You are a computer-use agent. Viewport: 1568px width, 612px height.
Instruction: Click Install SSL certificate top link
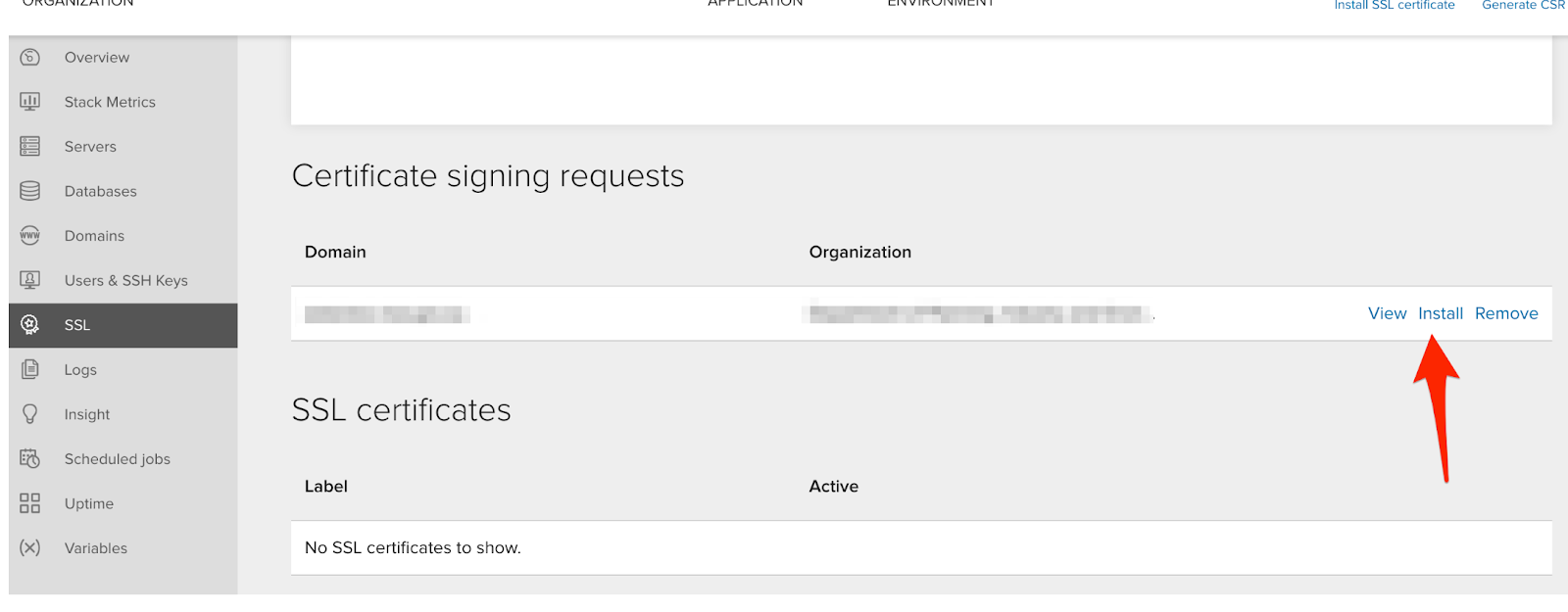[x=1394, y=6]
